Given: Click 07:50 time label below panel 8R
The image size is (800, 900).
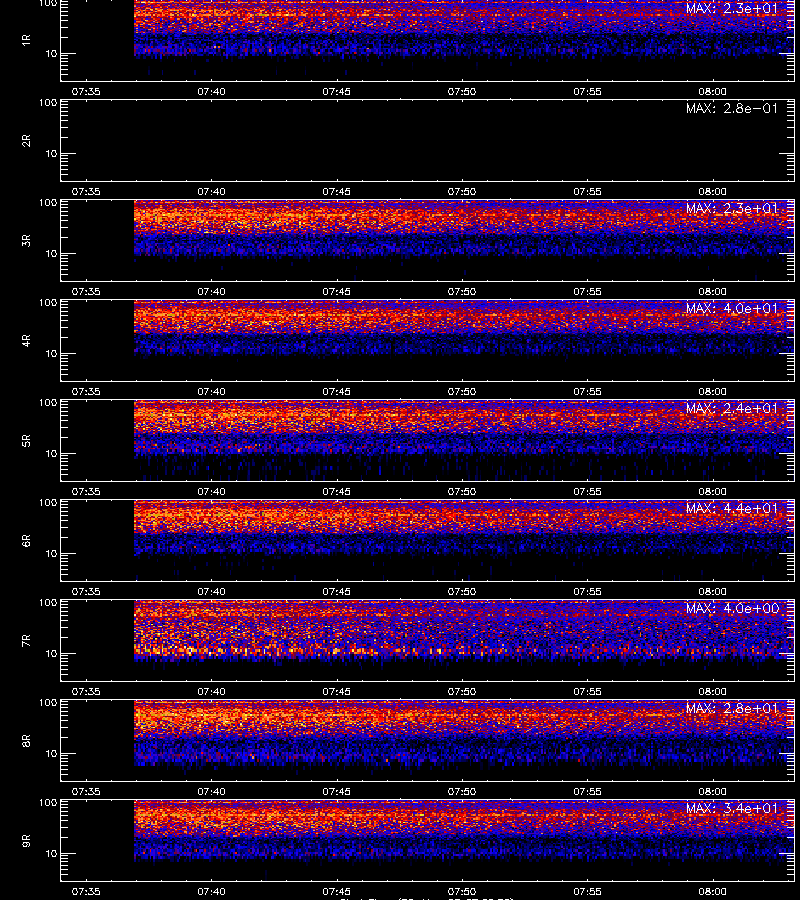Looking at the screenshot, I should point(462,792).
